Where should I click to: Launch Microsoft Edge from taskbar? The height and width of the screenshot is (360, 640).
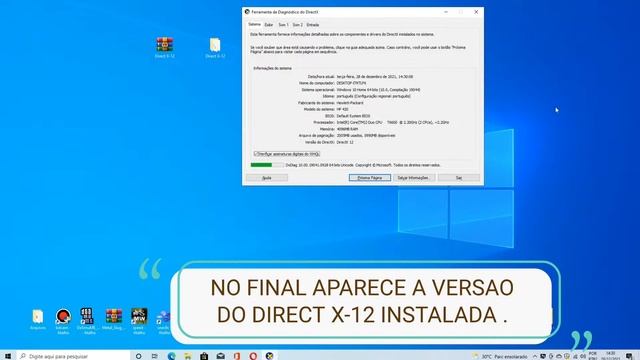tap(171, 356)
